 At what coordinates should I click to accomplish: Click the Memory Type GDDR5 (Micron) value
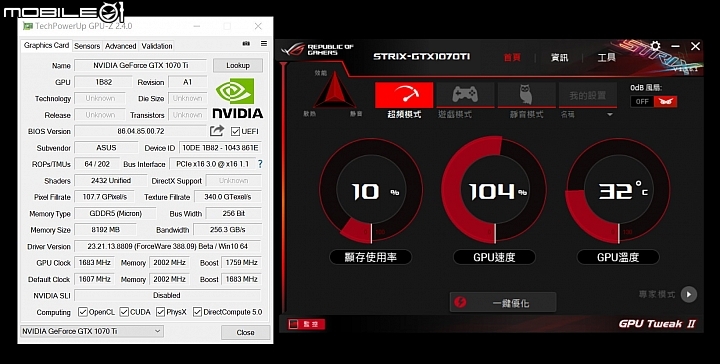tap(115, 213)
